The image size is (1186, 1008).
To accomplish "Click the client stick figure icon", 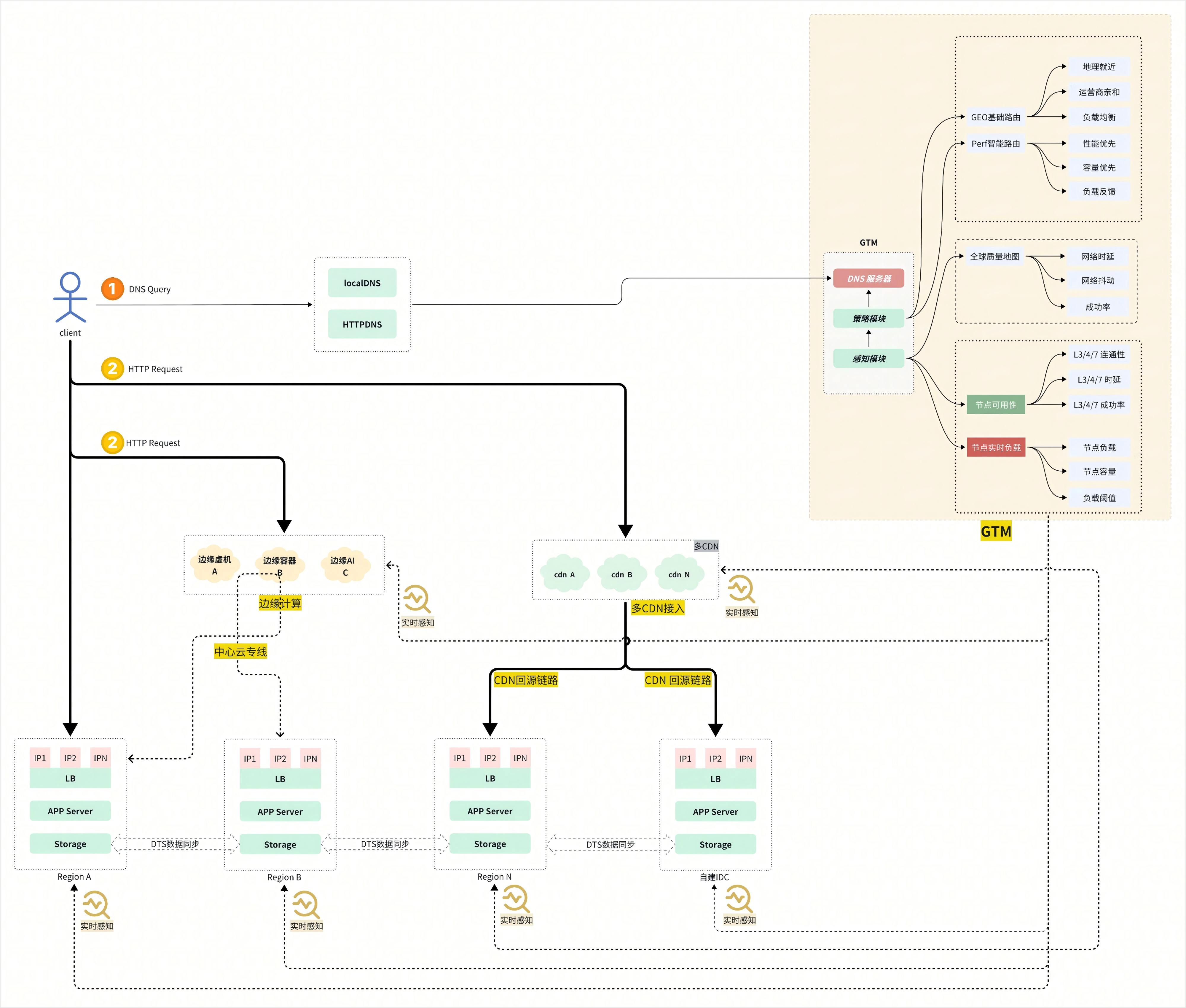I will (70, 297).
